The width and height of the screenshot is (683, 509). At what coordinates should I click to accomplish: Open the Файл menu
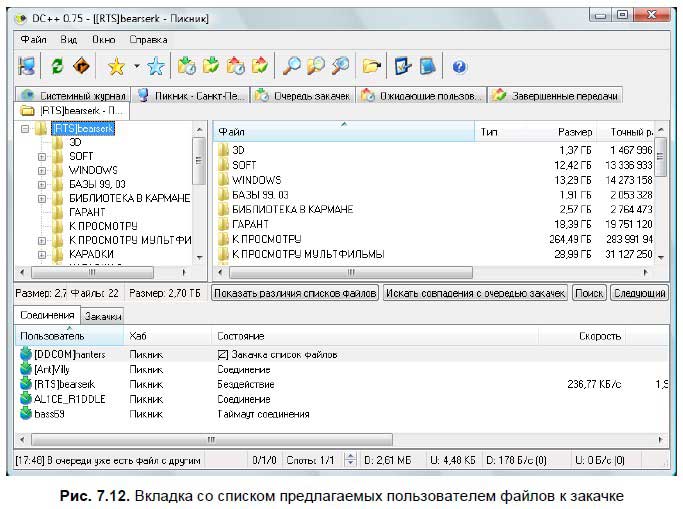click(33, 39)
